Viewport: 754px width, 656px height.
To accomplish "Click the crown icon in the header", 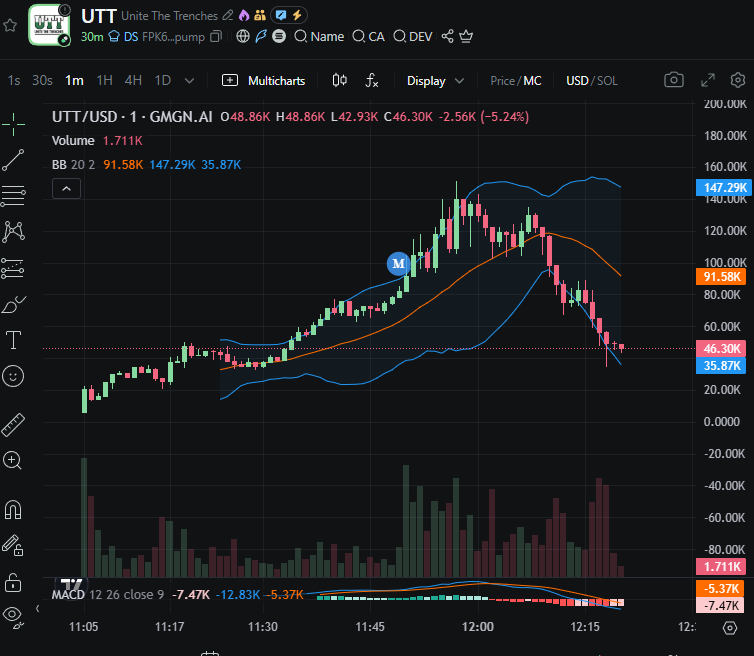I will 466,37.
